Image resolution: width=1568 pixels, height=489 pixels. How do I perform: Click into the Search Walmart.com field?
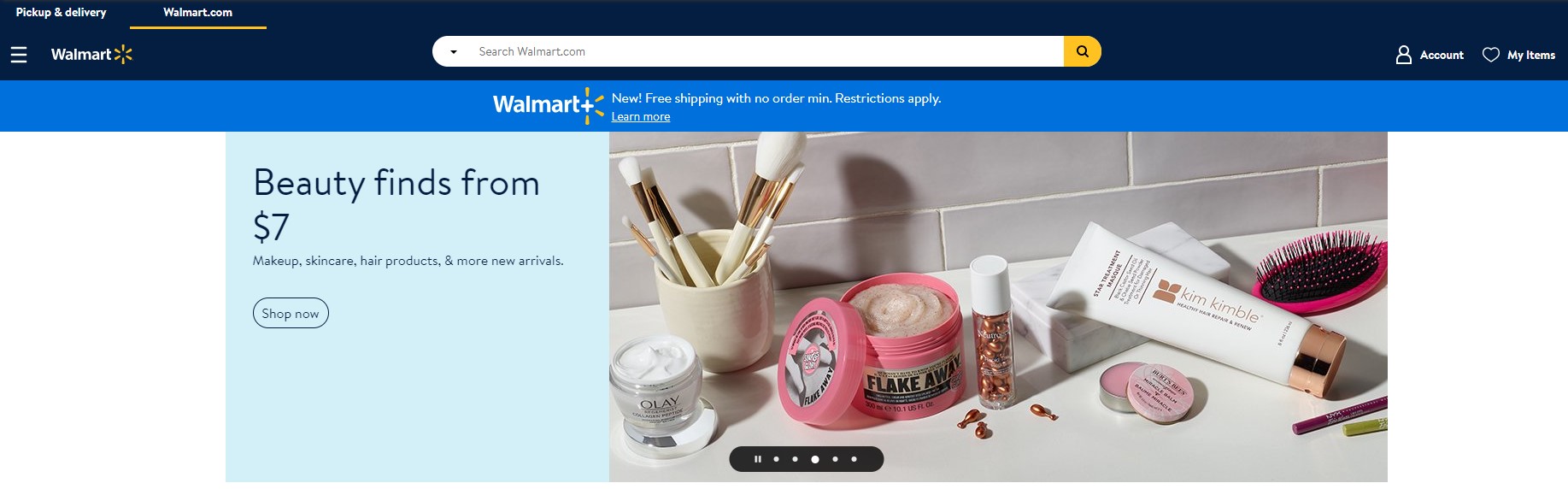[x=765, y=51]
